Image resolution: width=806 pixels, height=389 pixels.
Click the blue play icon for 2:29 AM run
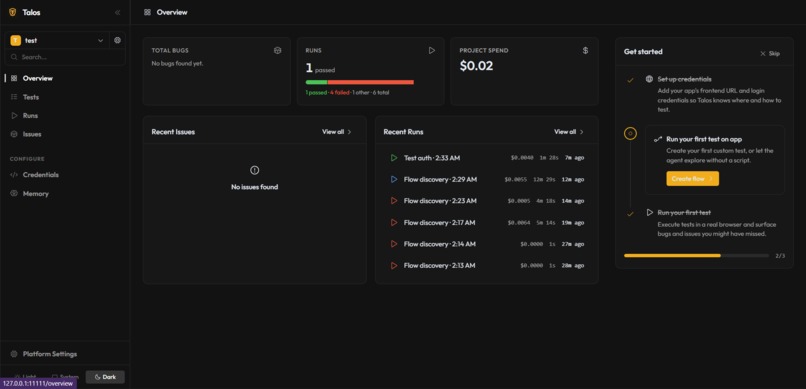coord(394,179)
